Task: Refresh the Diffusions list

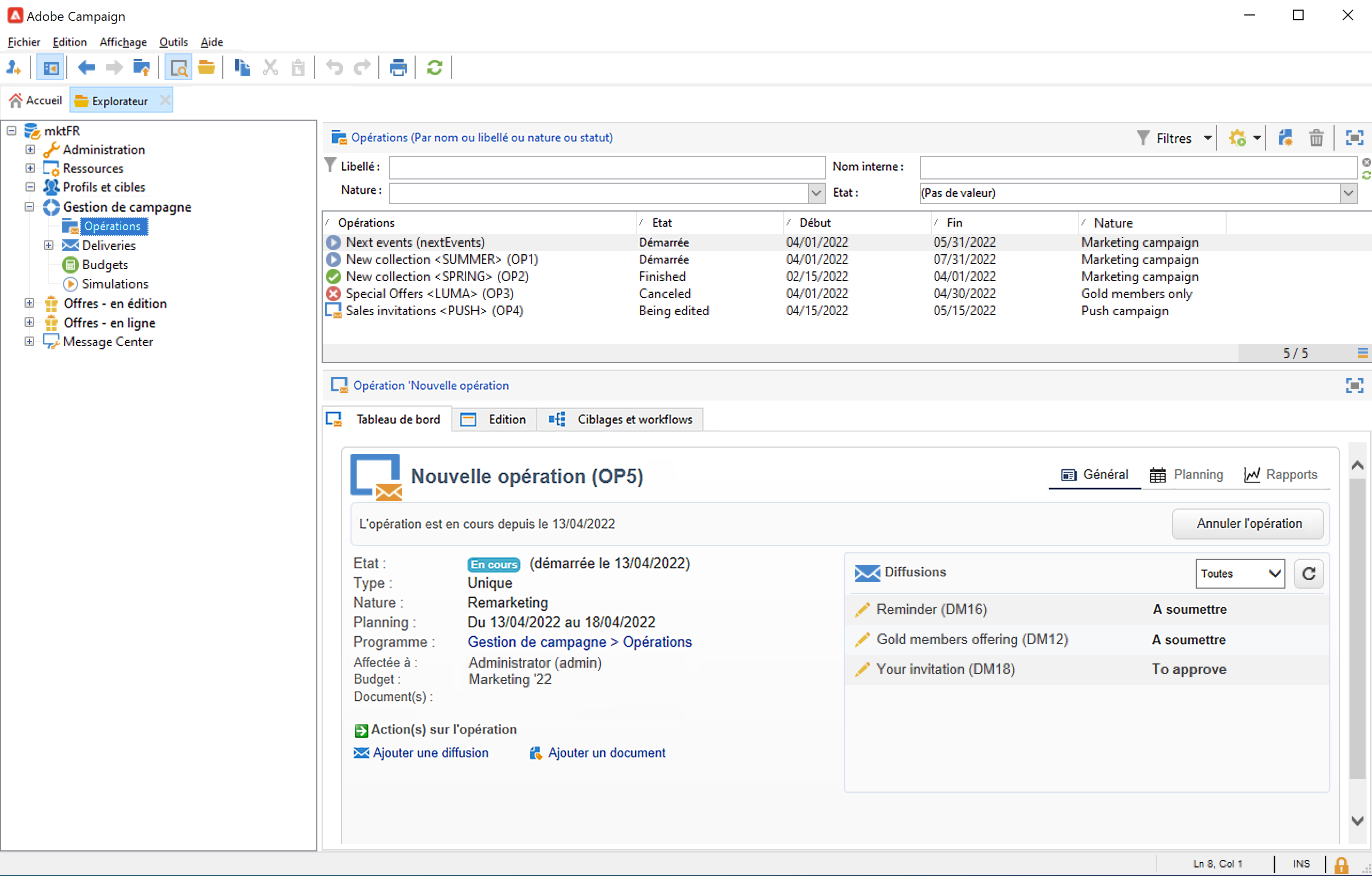Action: [1308, 573]
